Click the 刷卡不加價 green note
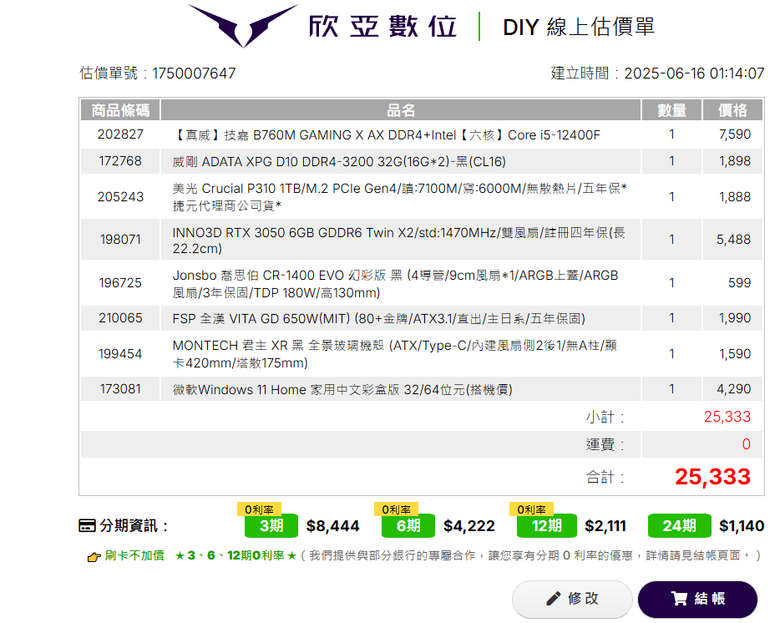The image size is (780, 623). [x=134, y=556]
